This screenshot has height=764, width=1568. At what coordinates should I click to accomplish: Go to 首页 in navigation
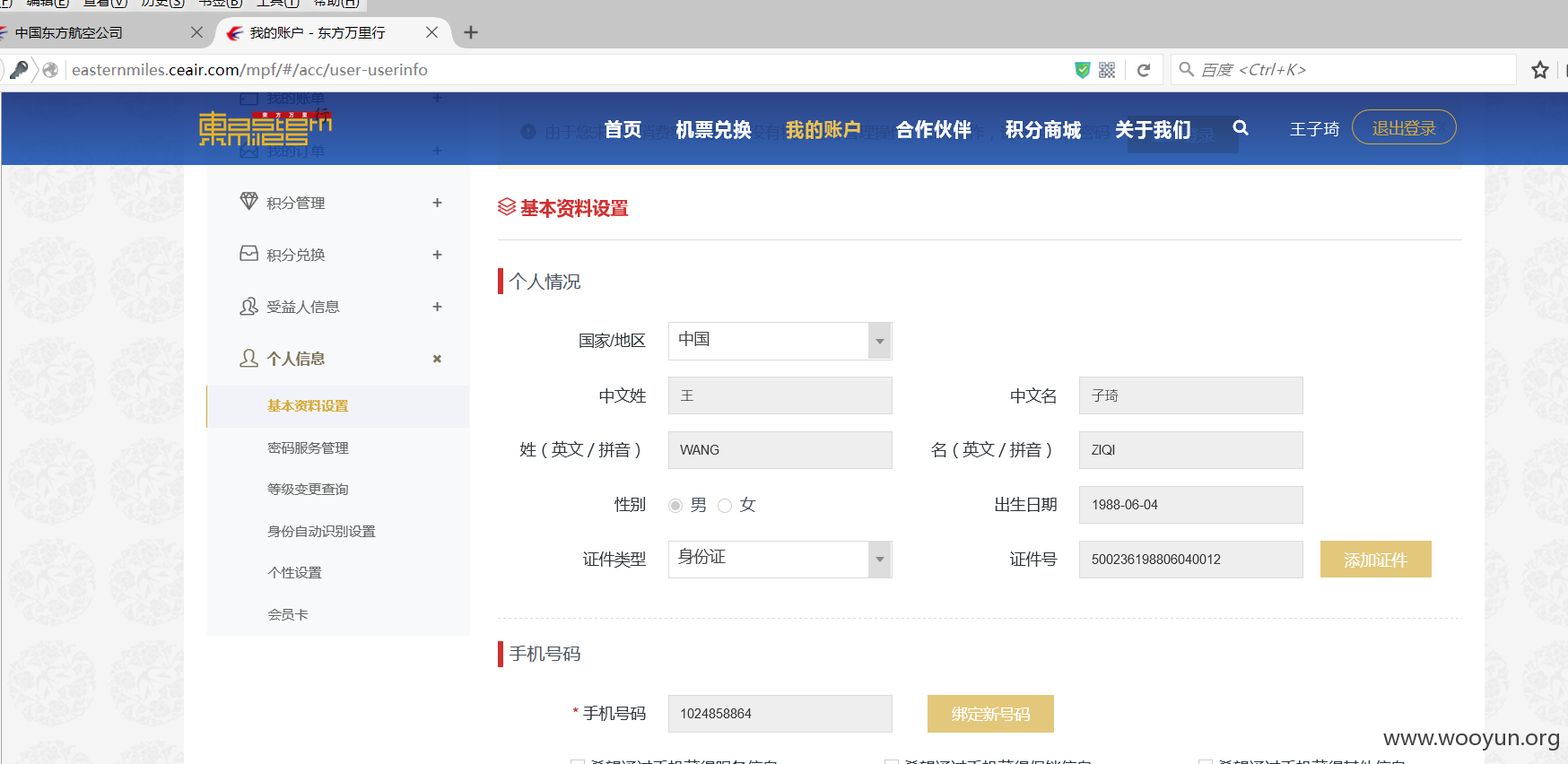pos(623,130)
